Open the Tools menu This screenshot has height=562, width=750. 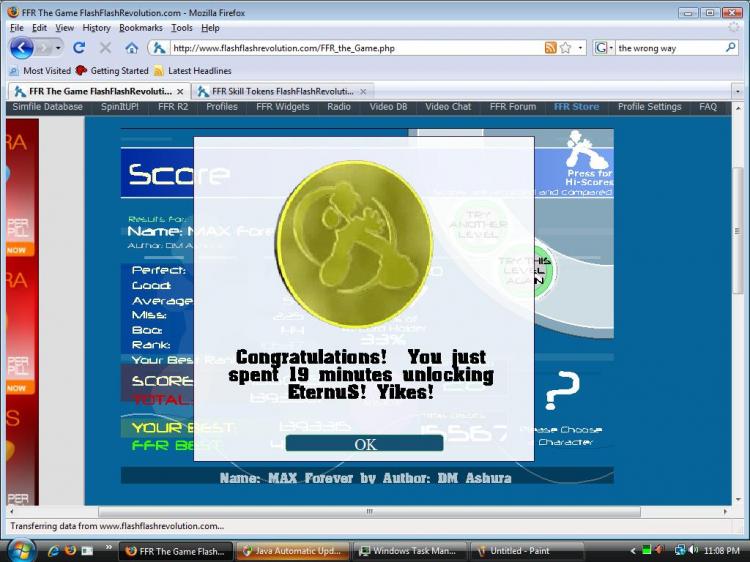pos(182,28)
